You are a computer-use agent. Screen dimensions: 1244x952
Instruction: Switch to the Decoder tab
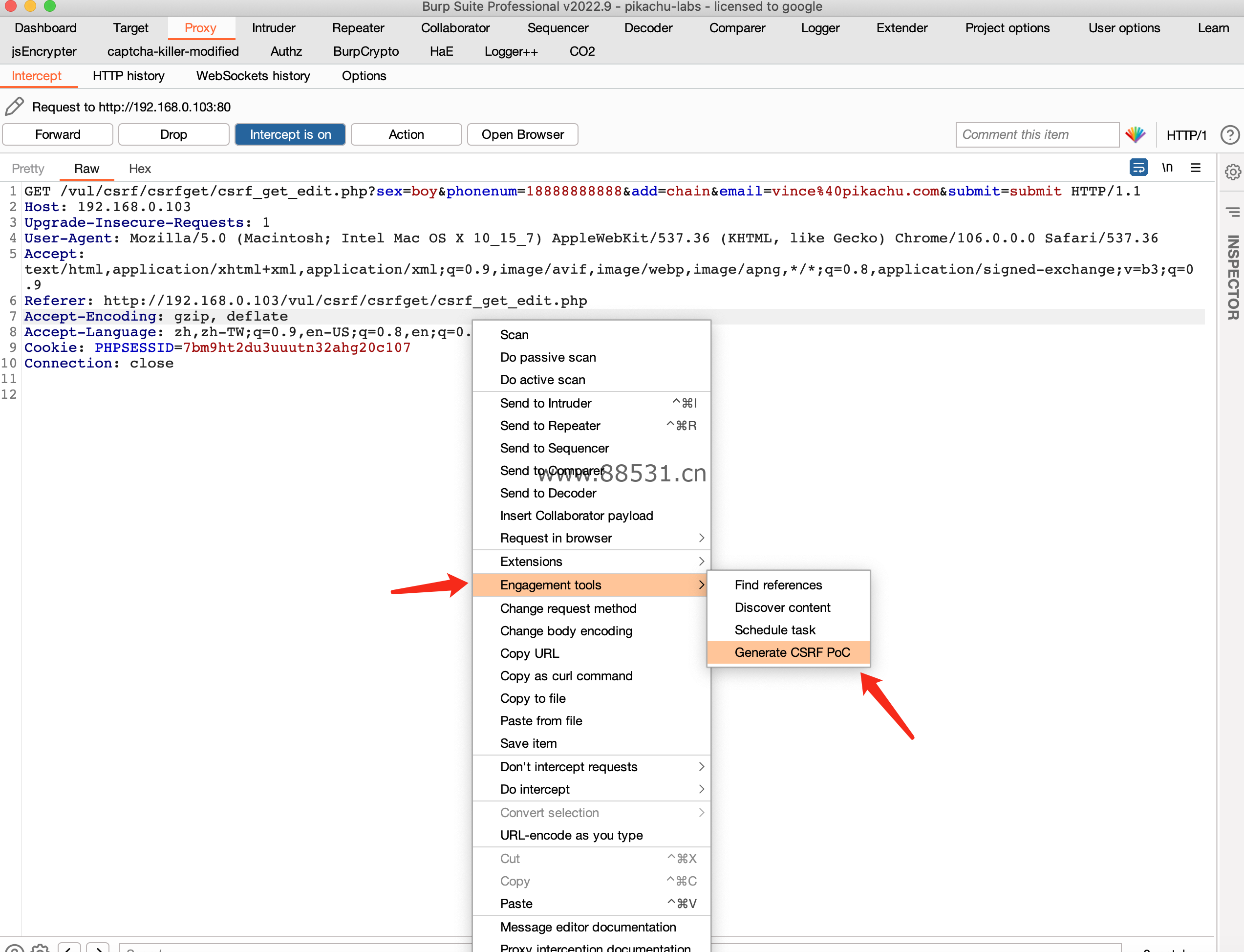pyautogui.click(x=648, y=28)
